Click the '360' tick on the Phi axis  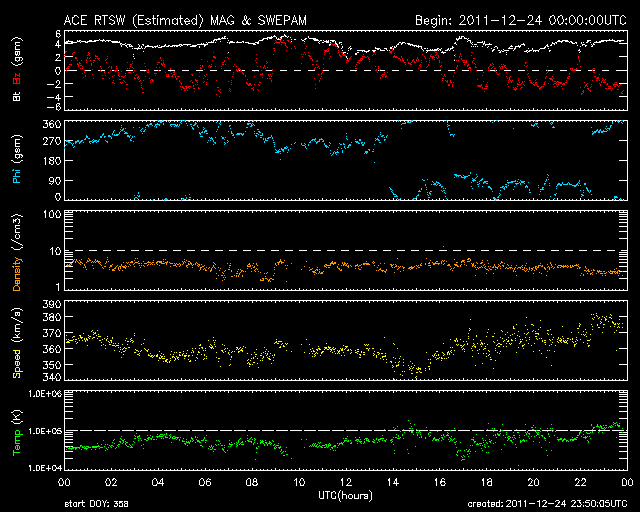click(52, 124)
